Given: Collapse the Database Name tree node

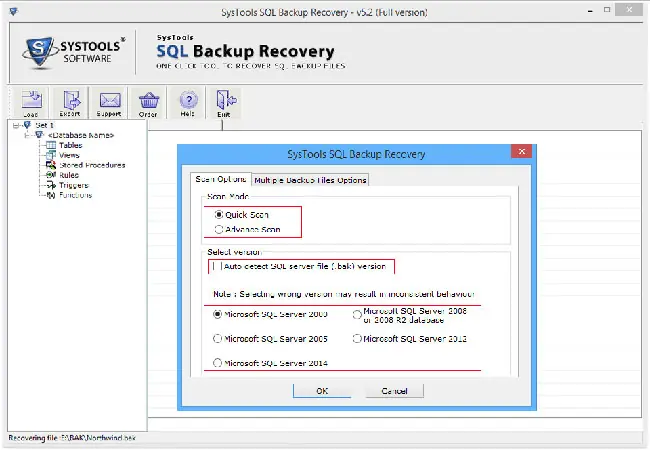Looking at the screenshot, I should tap(27, 135).
